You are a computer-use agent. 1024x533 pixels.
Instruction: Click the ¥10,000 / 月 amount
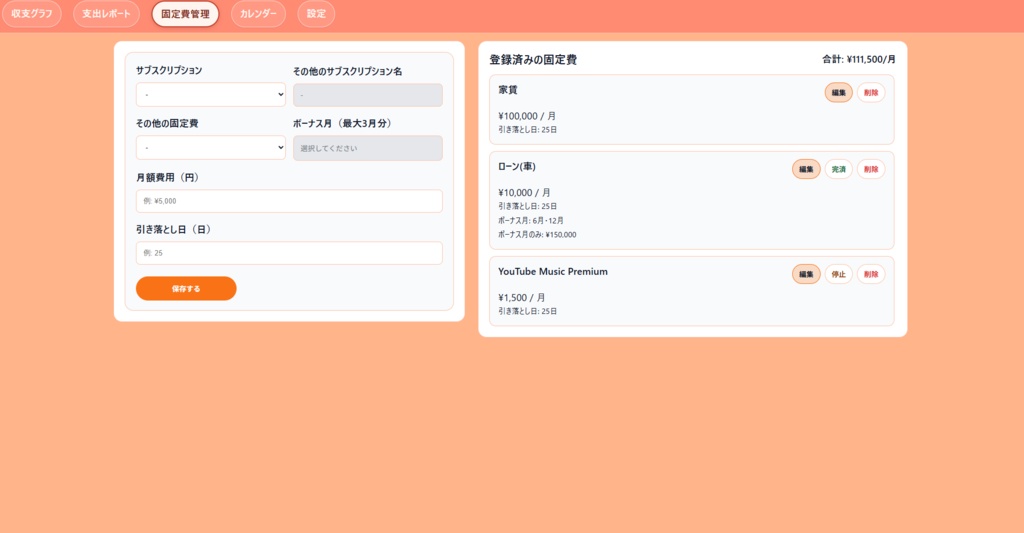point(524,193)
